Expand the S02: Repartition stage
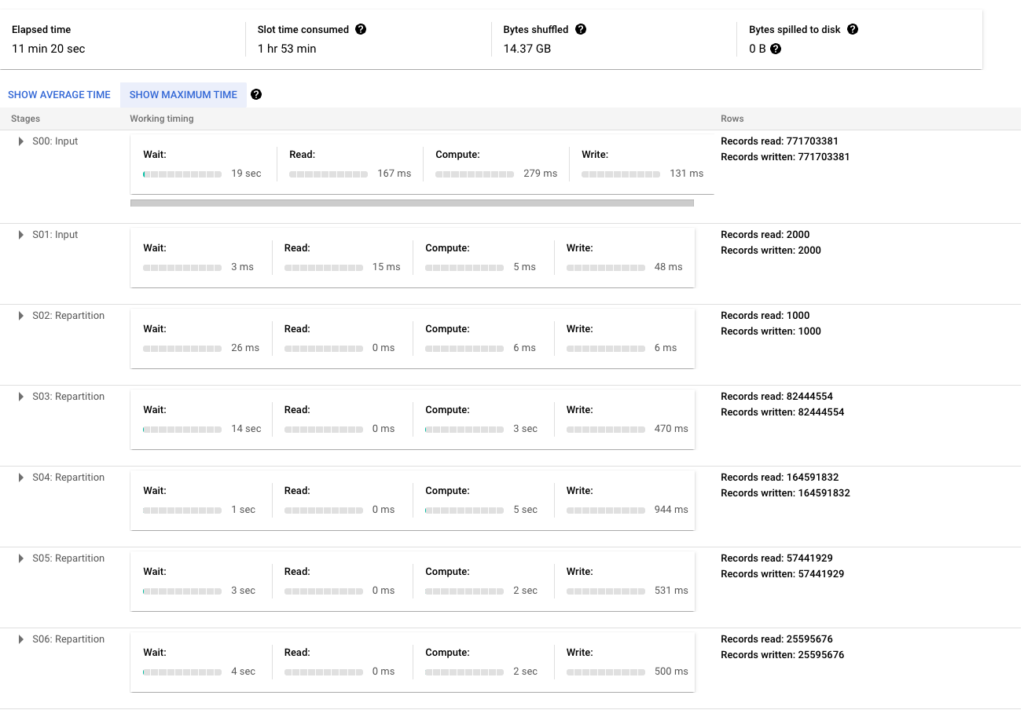 pyautogui.click(x=19, y=315)
